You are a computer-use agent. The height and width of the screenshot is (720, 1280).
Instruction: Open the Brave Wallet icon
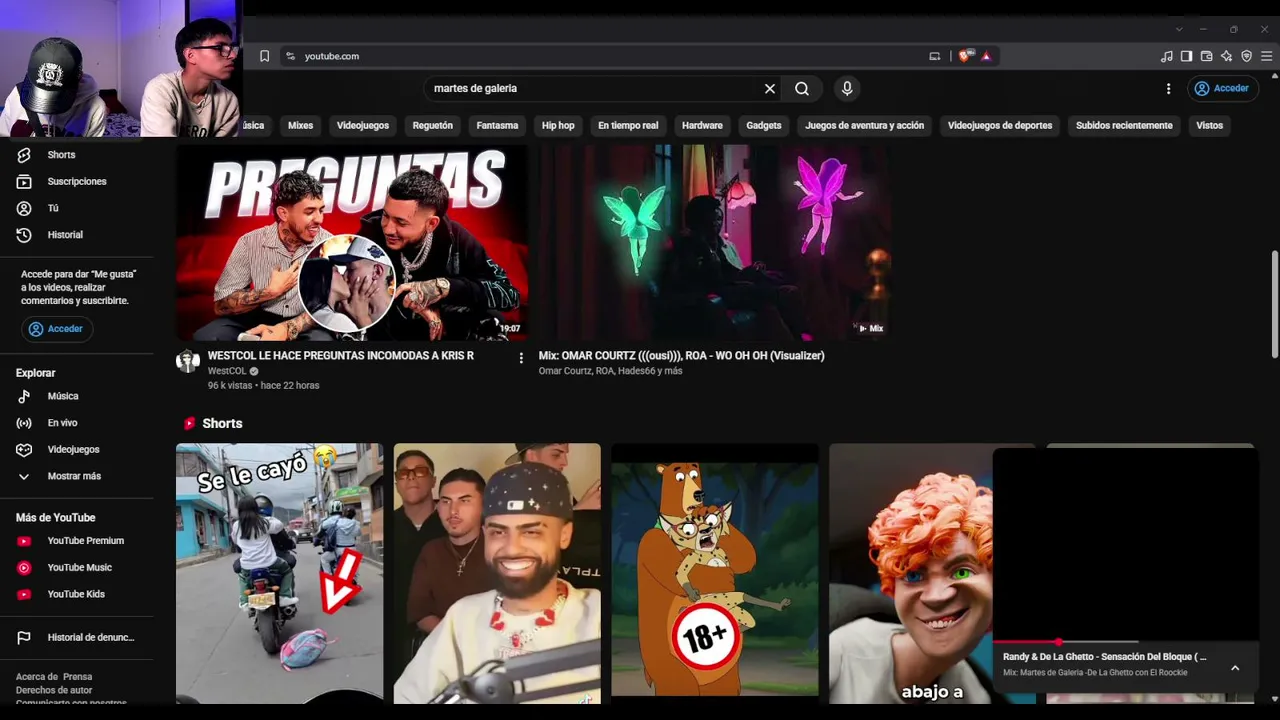coord(1206,56)
